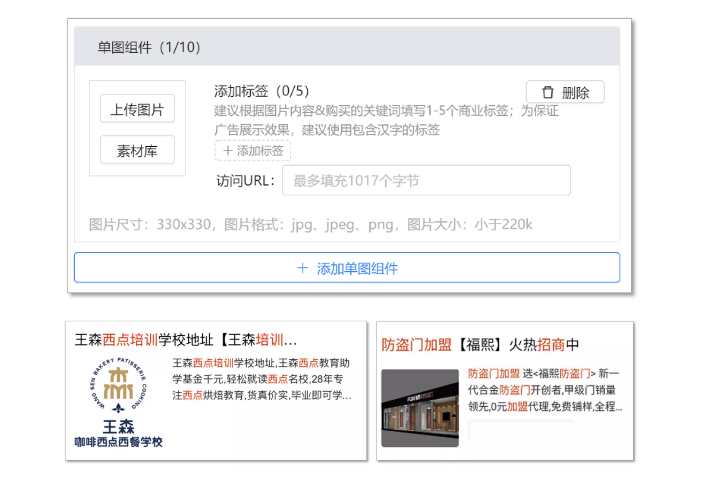Click the 防盗门加盟 选<福熙防盗门> description text
Screen dimensions: 709x495
545,390
